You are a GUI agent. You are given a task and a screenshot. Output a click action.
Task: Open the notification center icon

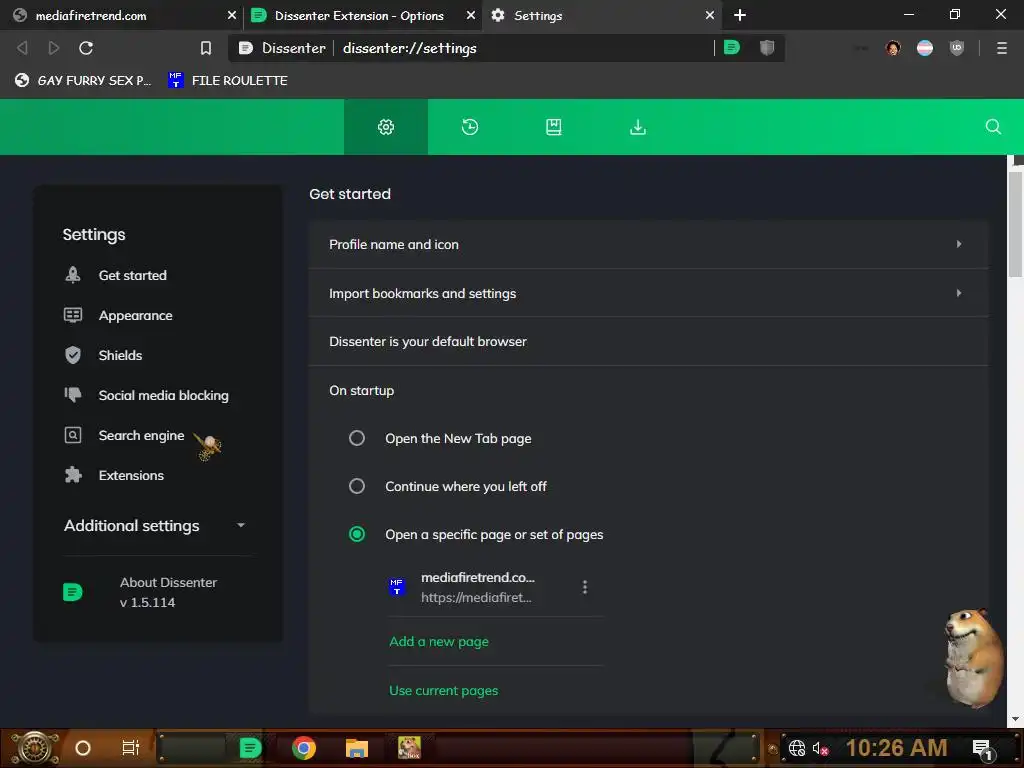click(x=982, y=748)
